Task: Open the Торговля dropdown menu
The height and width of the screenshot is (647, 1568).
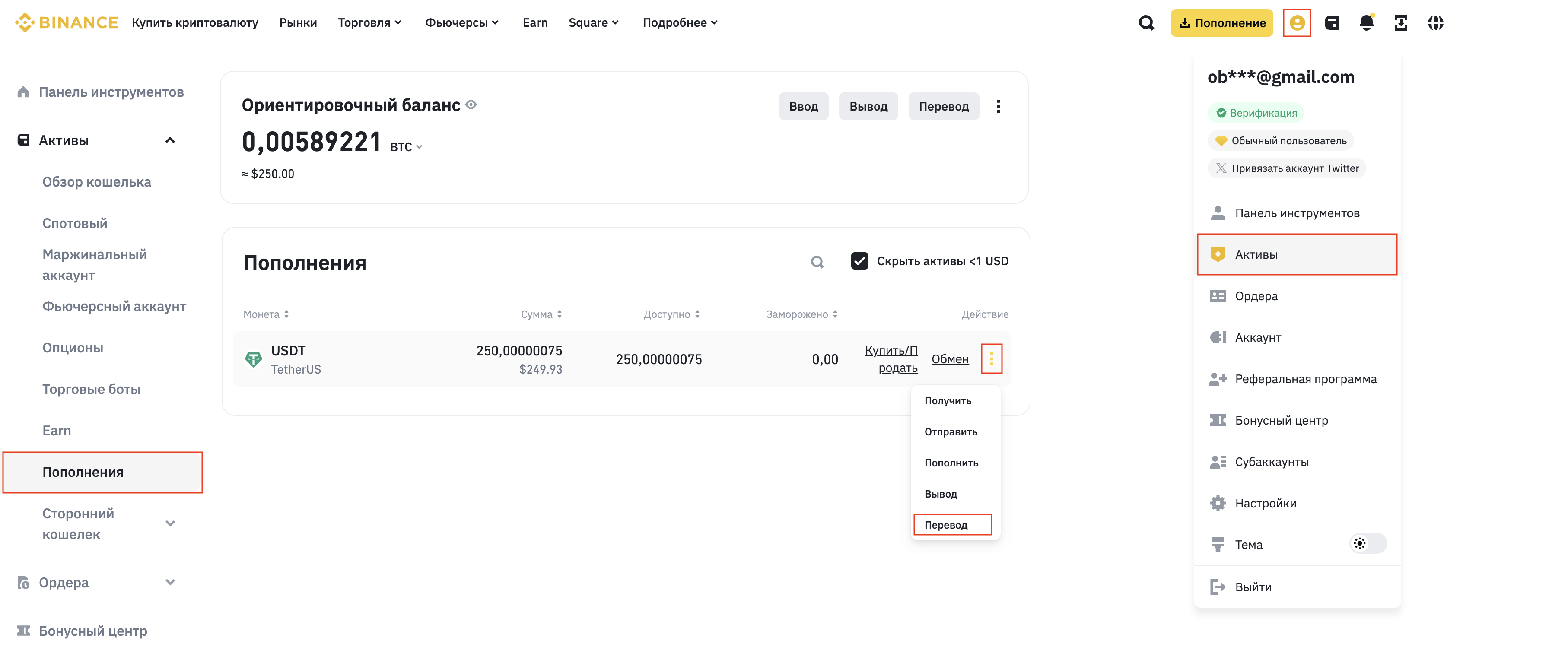Action: [x=369, y=22]
